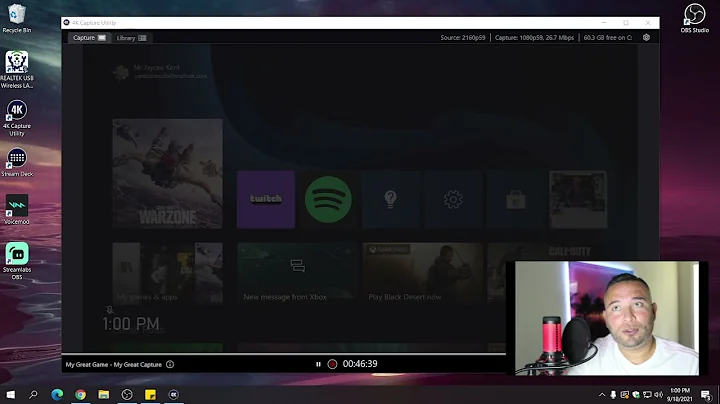Screen dimensions: 720x404
Task: Launch Streamlabs OBS desktop shortcut
Action: [17, 261]
